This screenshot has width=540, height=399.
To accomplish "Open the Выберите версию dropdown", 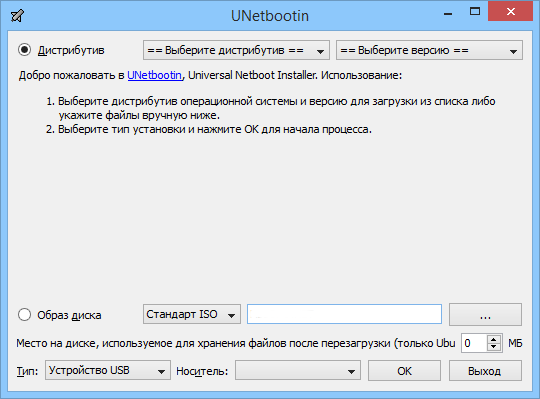I will pos(429,50).
